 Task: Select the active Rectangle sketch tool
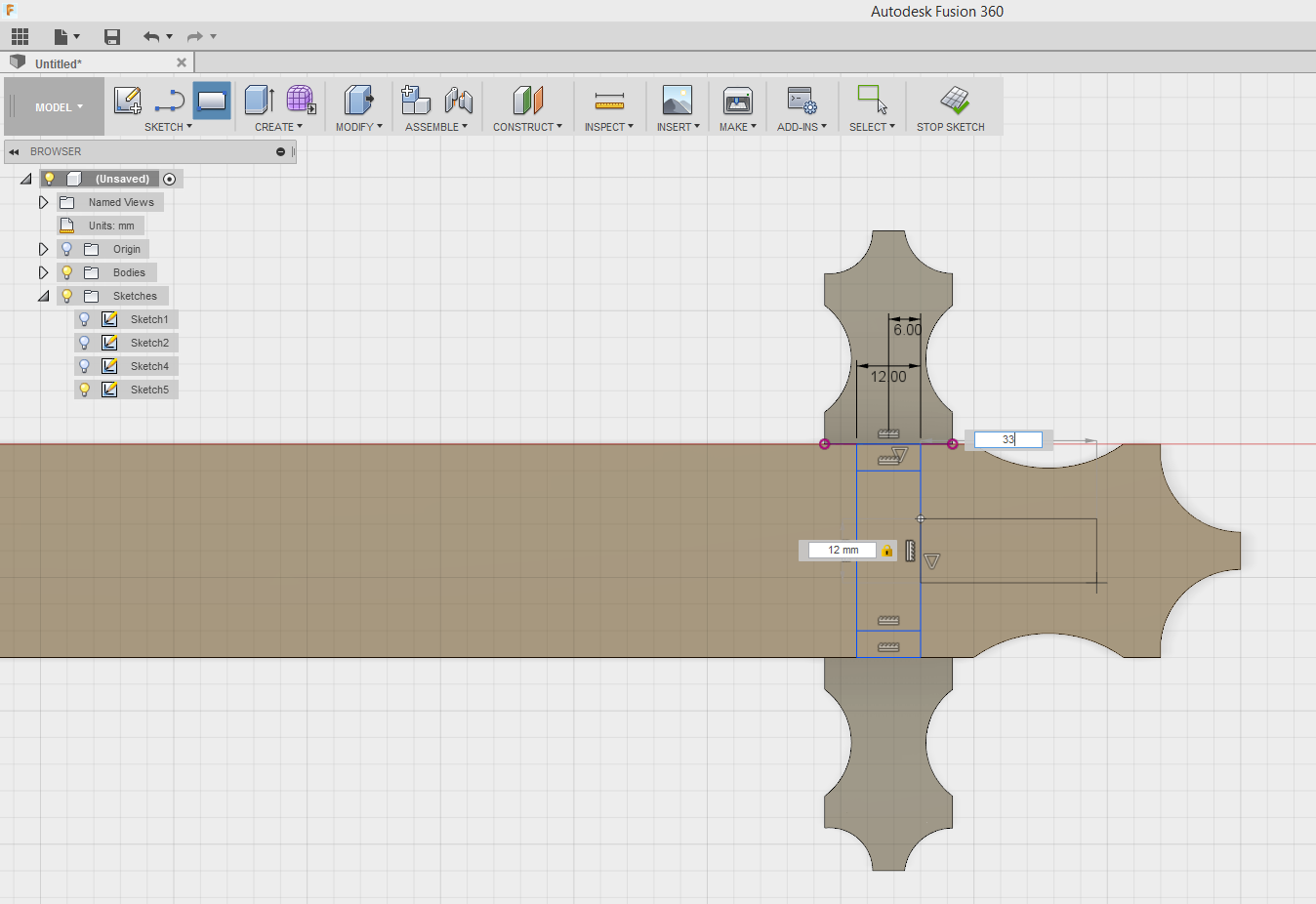(x=212, y=101)
